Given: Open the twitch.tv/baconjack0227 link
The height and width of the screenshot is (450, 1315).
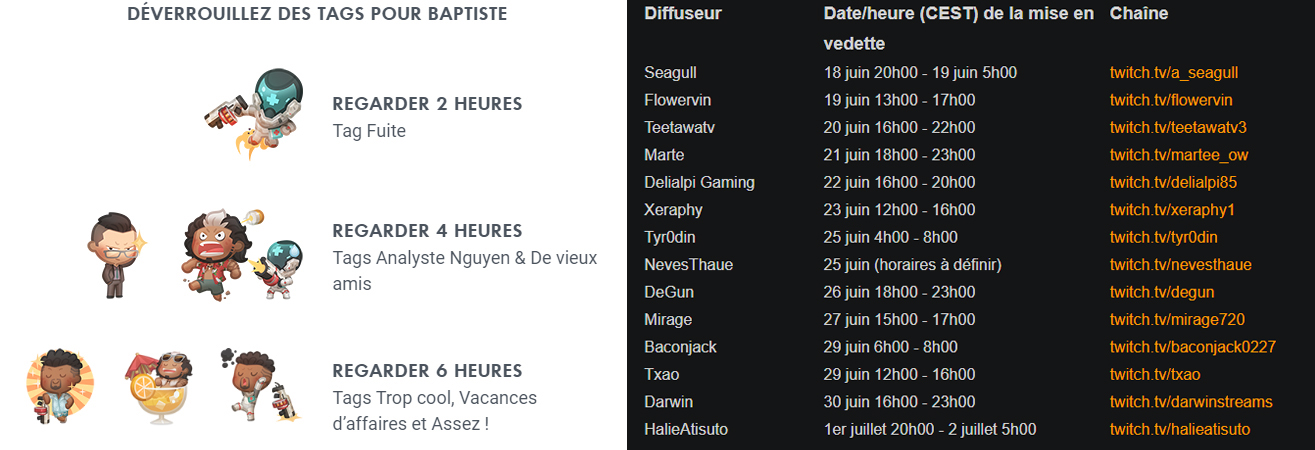Looking at the screenshot, I should click(1193, 347).
